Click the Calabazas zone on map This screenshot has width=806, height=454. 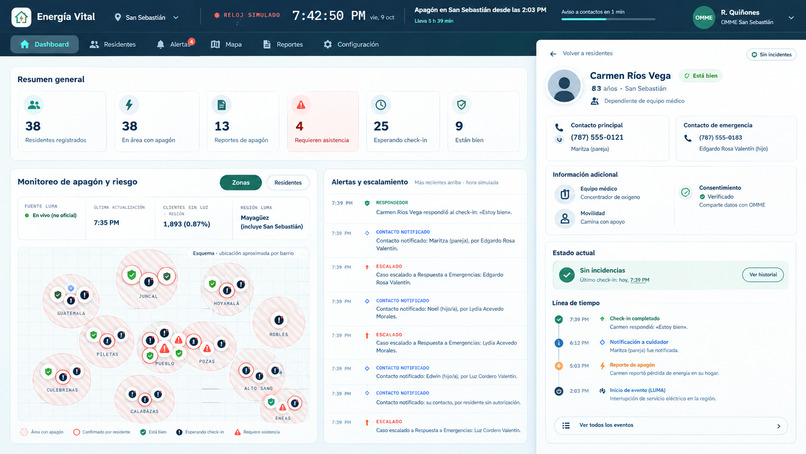tap(144, 399)
